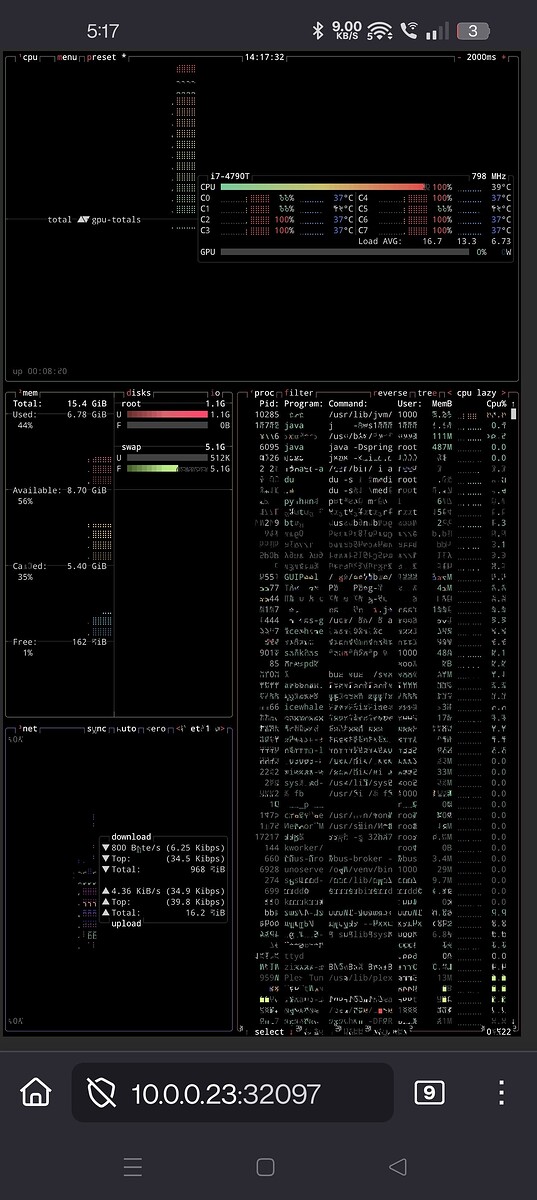The width and height of the screenshot is (537, 1200).
Task: Activate the process filter field
Action: pyautogui.click(x=299, y=393)
